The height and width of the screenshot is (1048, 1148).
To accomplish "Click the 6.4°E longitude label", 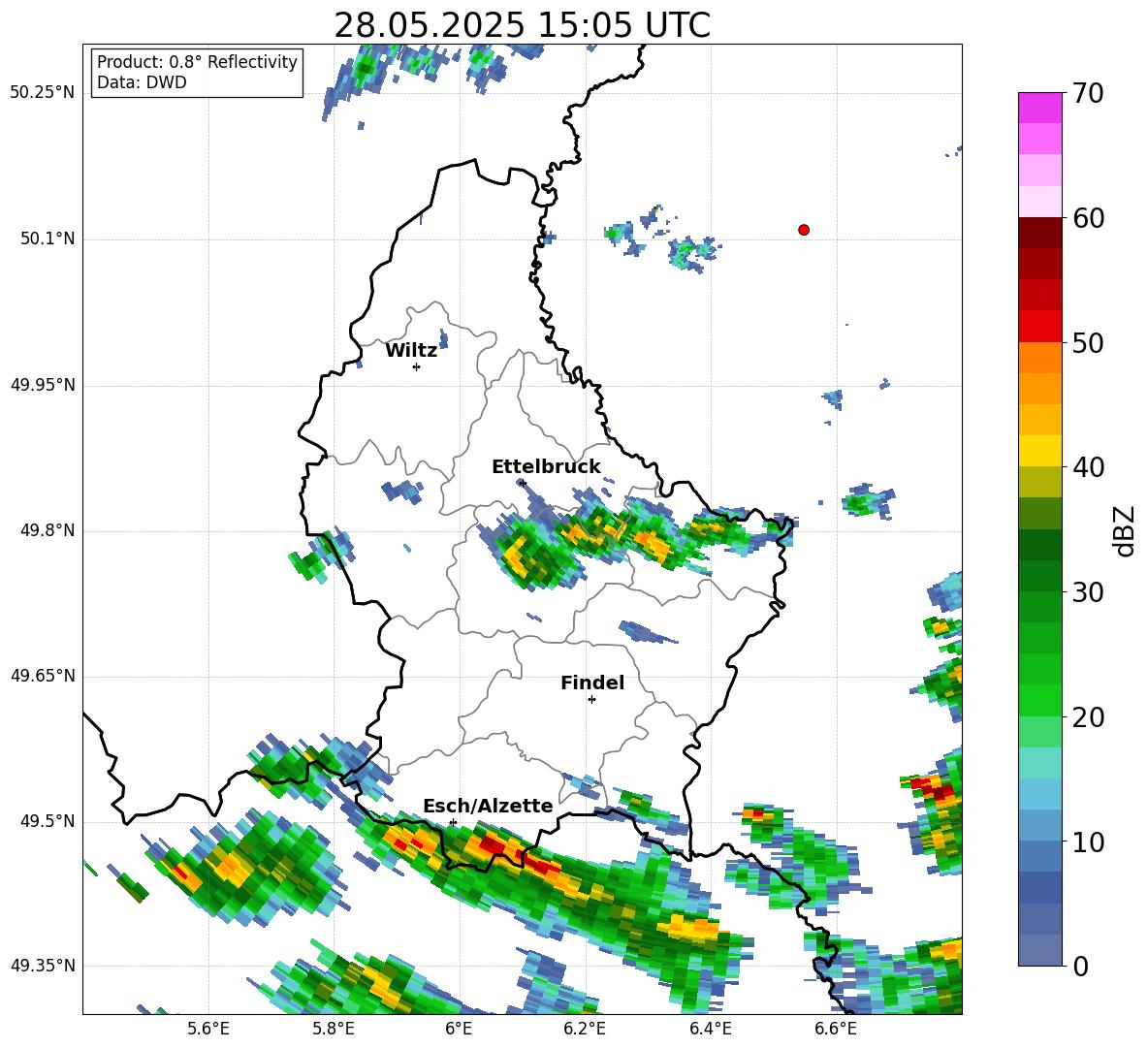I will pyautogui.click(x=710, y=1029).
